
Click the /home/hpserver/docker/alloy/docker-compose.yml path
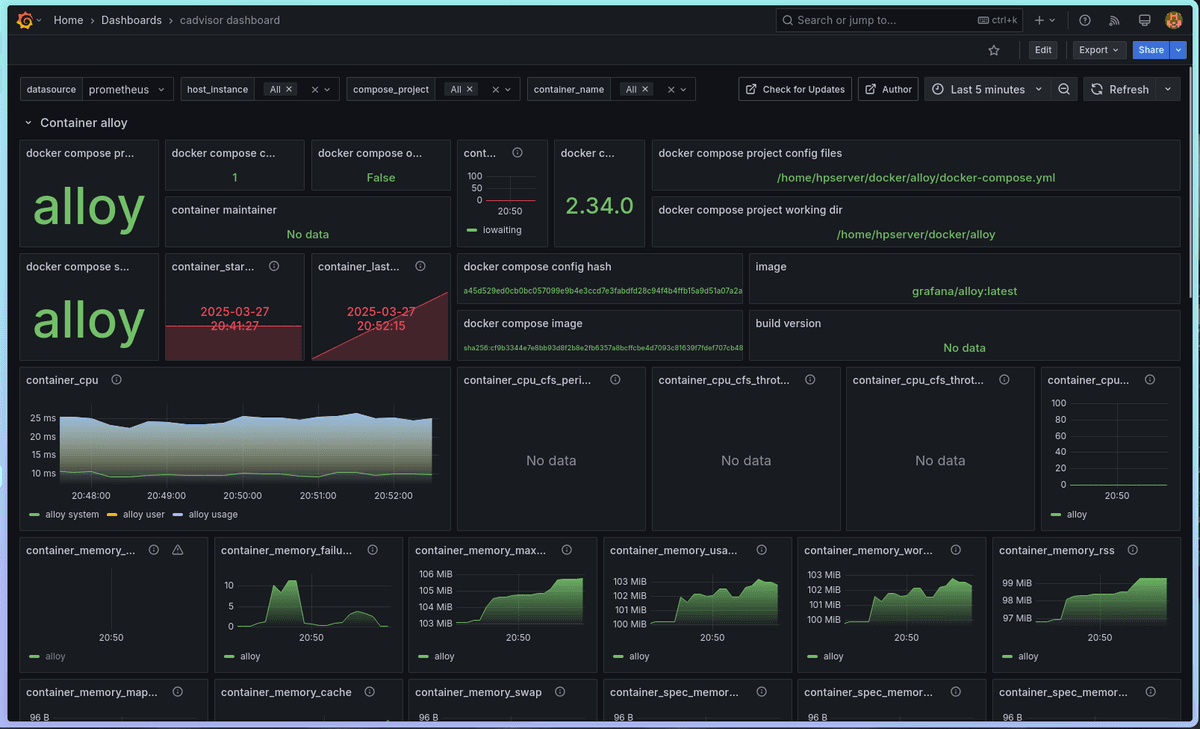pos(916,178)
